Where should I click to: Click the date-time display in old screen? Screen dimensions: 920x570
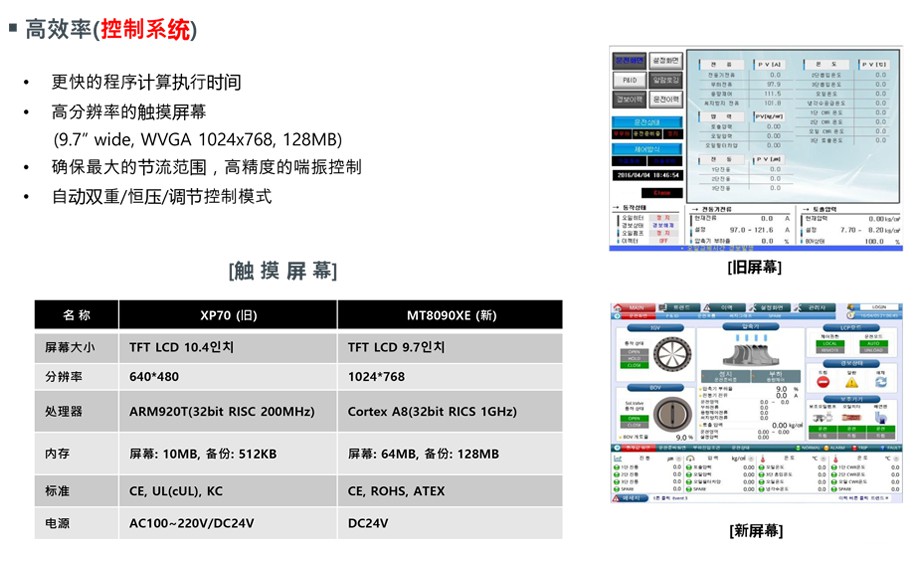click(x=646, y=175)
